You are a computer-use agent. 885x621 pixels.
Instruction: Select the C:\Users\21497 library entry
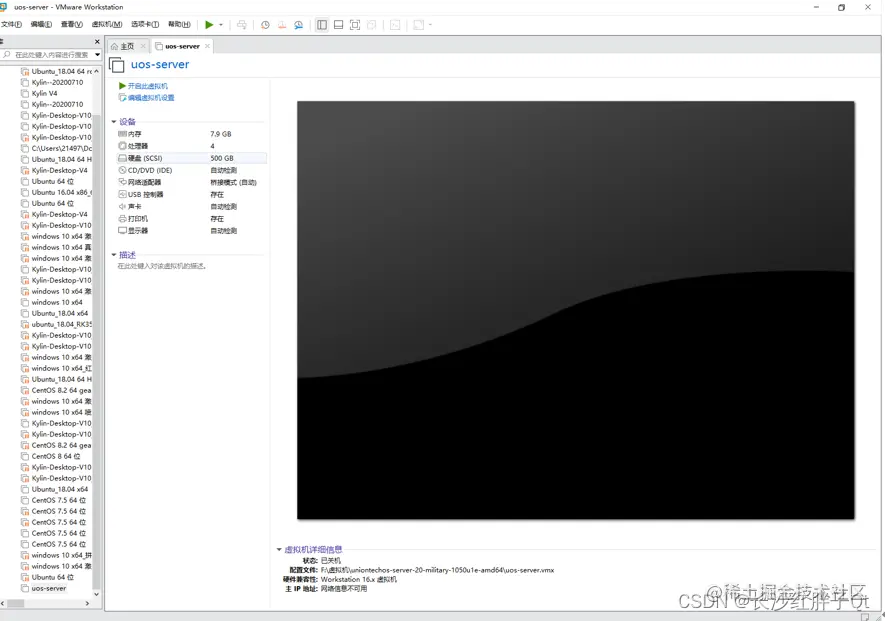(62, 148)
